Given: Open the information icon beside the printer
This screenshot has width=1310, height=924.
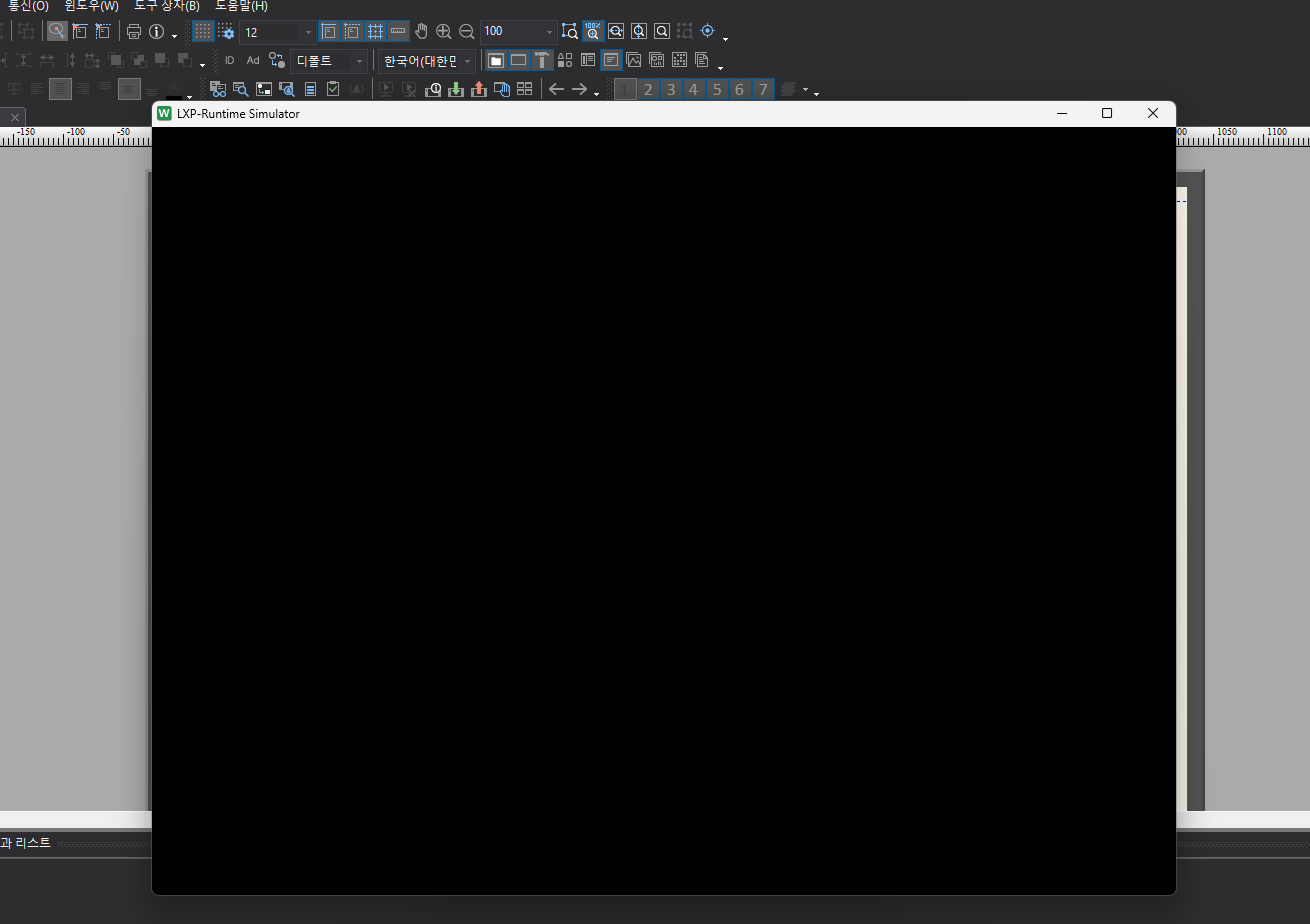Looking at the screenshot, I should 157,31.
